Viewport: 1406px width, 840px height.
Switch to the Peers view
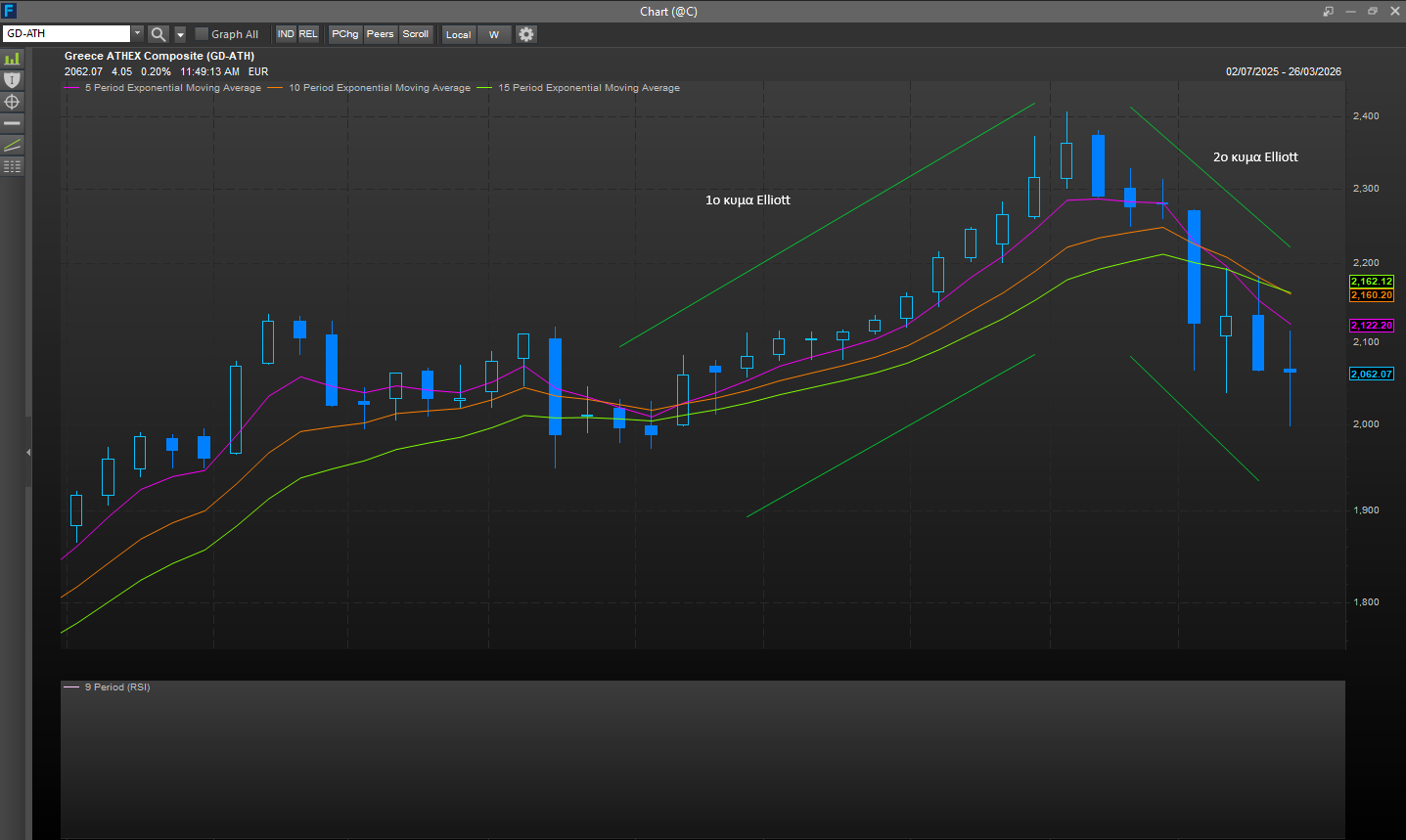point(380,33)
